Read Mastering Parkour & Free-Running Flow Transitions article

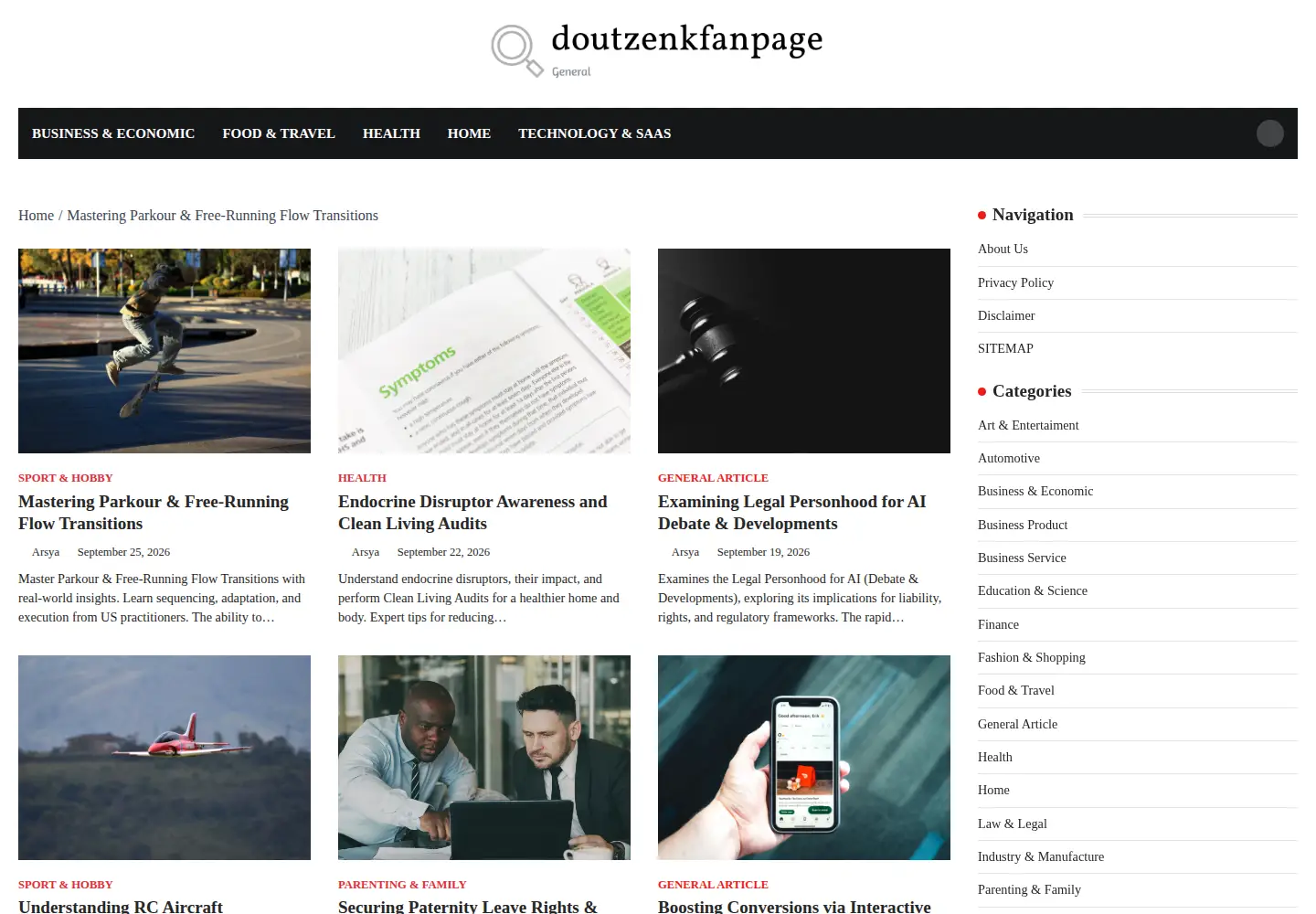pyautogui.click(x=154, y=513)
